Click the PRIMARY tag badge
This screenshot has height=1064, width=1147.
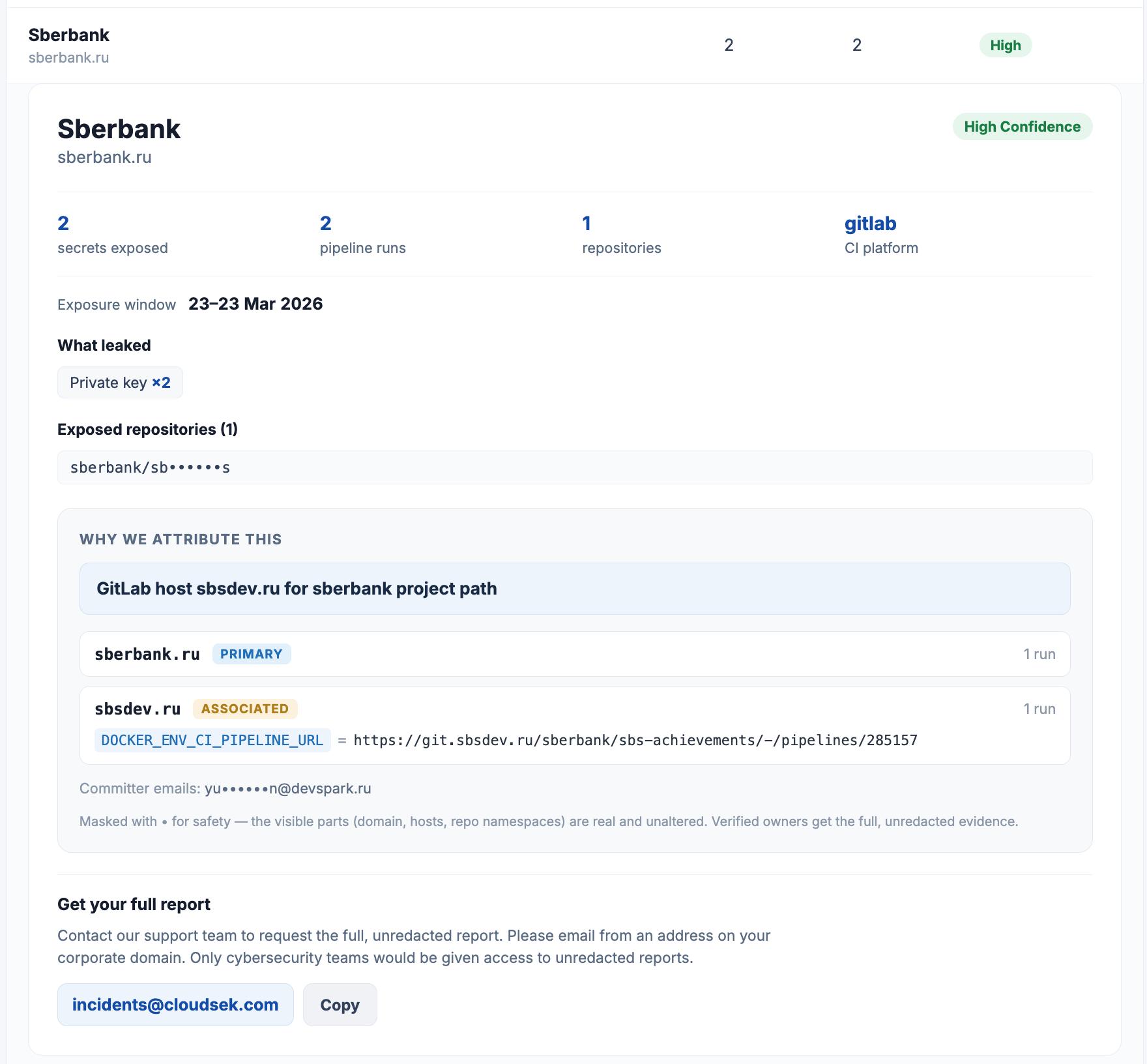pyautogui.click(x=252, y=654)
